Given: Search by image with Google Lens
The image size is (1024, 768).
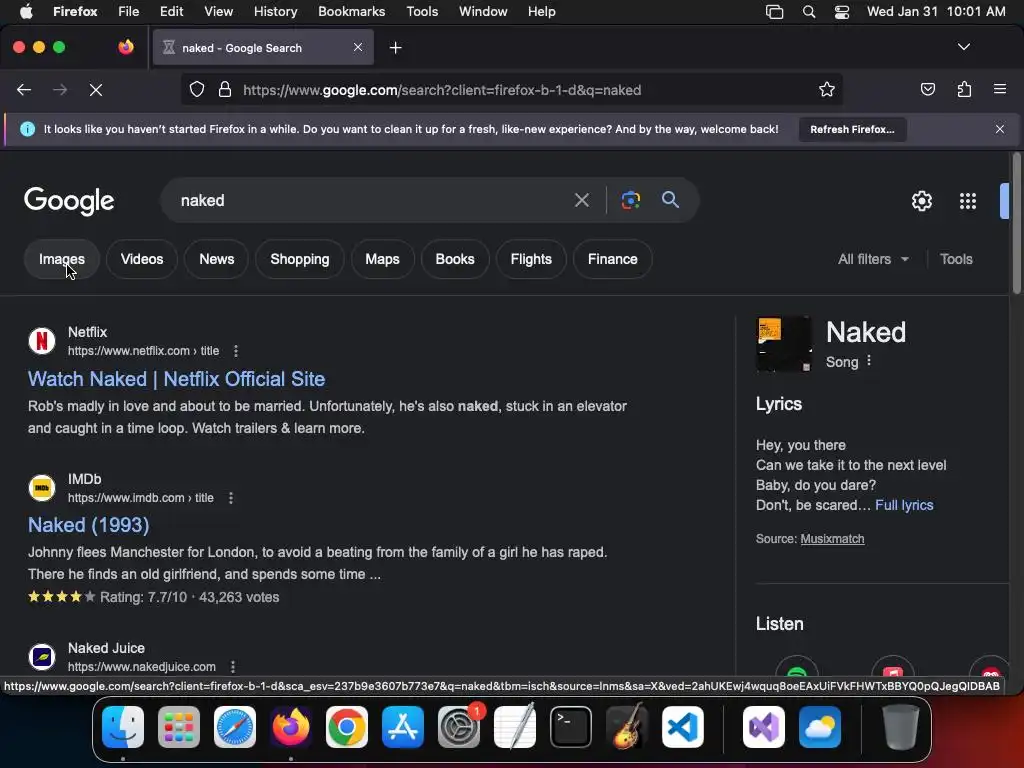Looking at the screenshot, I should [630, 200].
